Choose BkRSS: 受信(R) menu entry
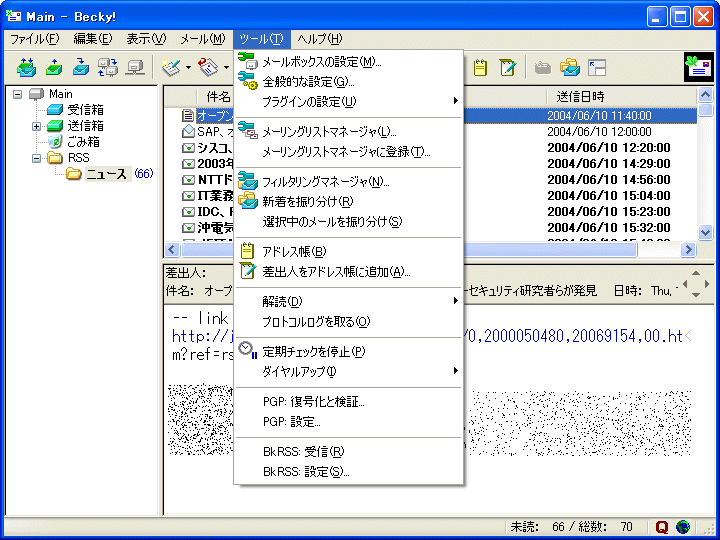 click(x=349, y=452)
